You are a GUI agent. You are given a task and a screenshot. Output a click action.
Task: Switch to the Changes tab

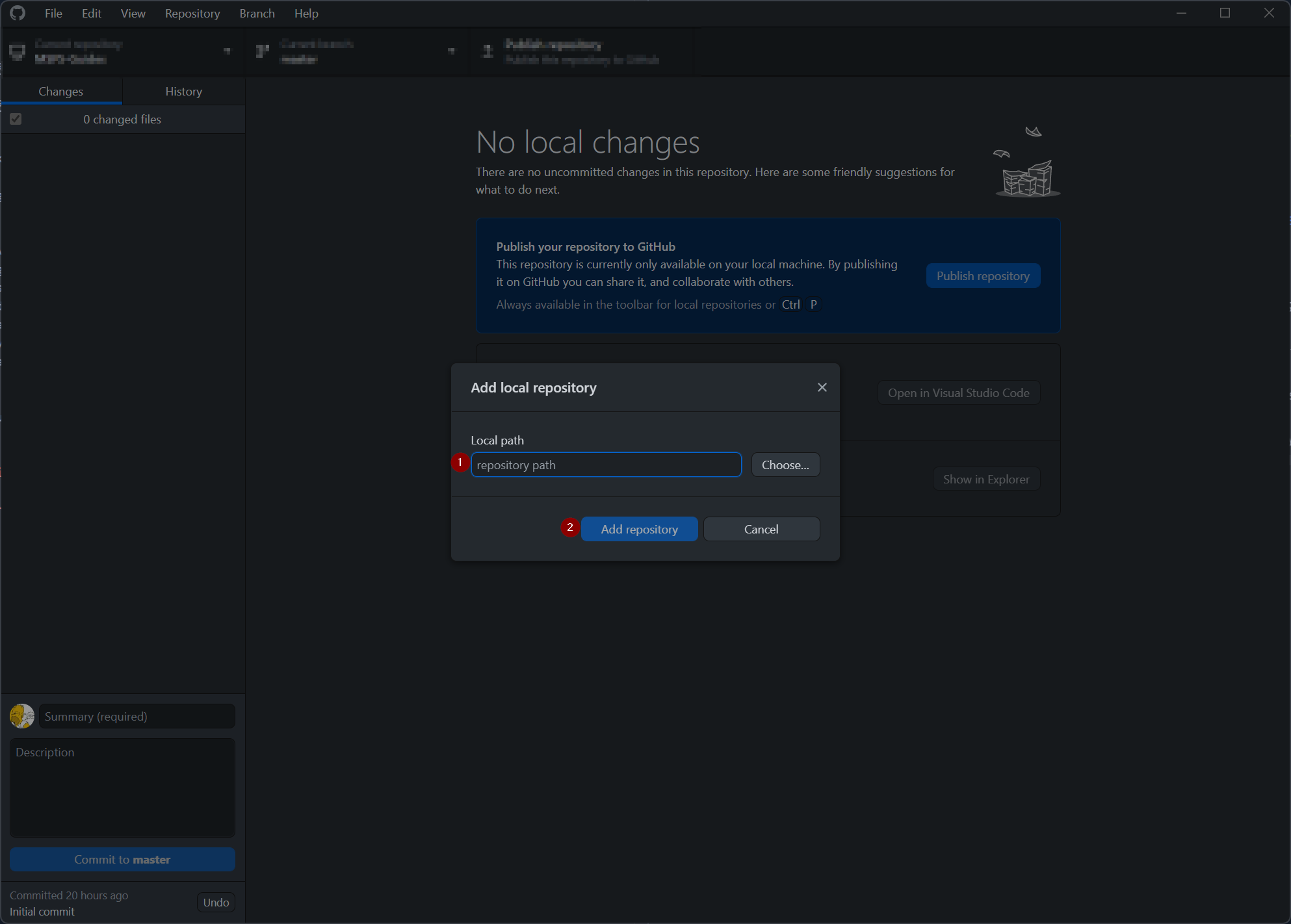(61, 91)
